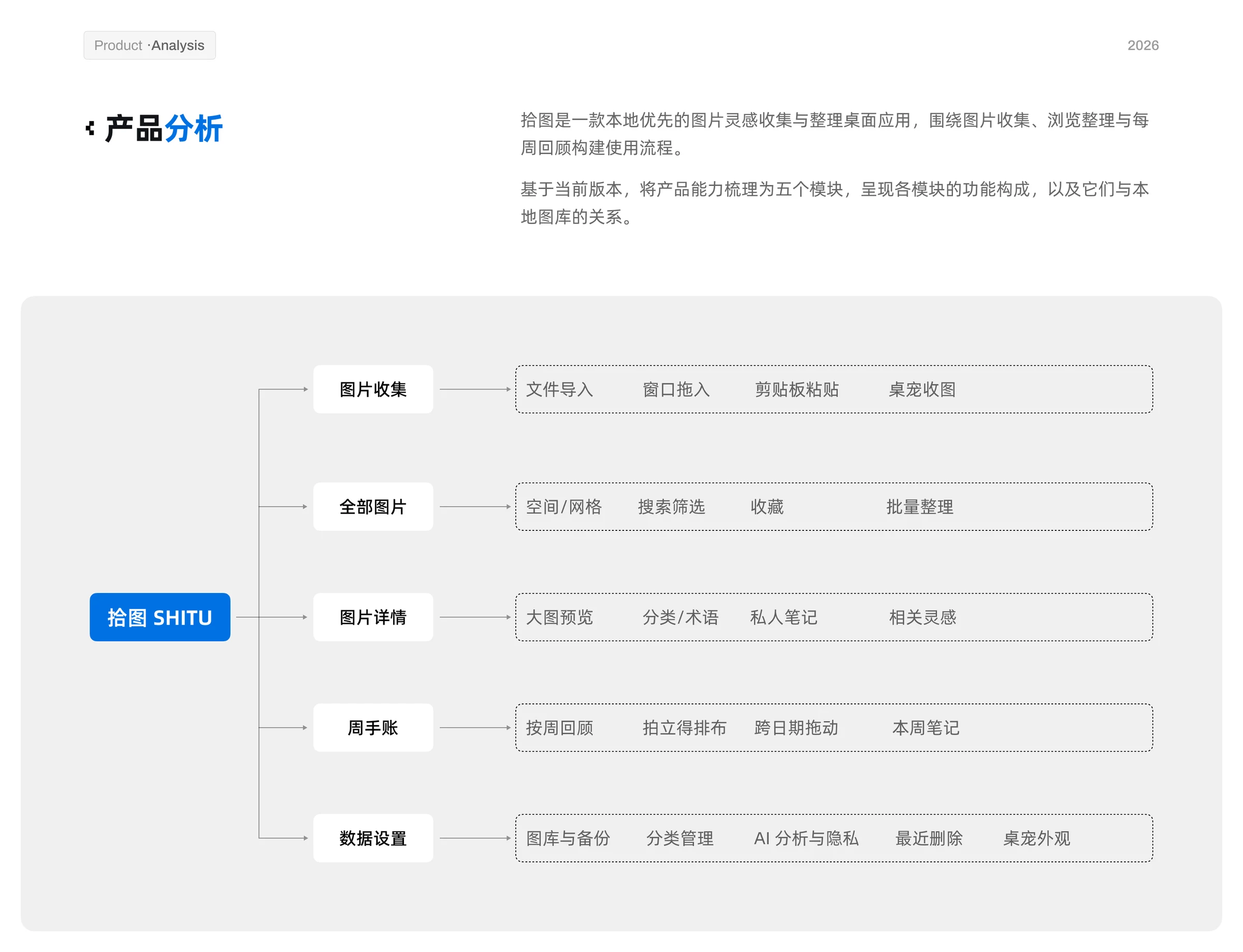The width and height of the screenshot is (1243, 952).
Task: Click the 最近删除 feature label
Action: click(x=929, y=838)
